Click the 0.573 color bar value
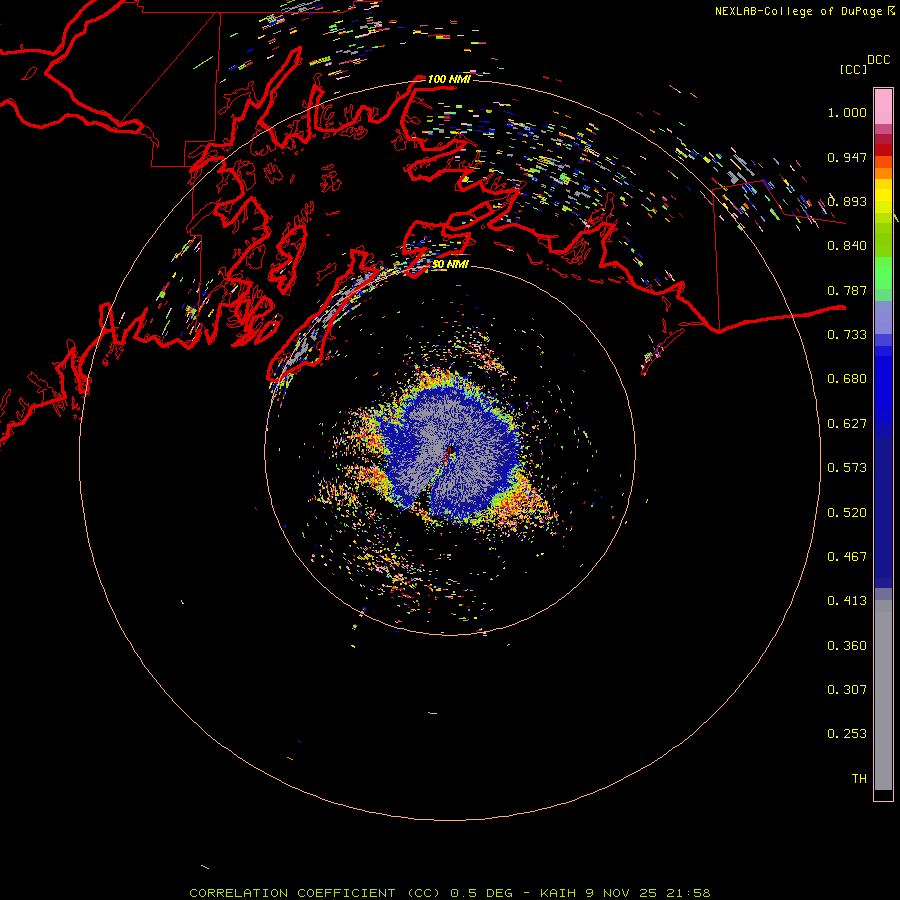 tap(847, 468)
